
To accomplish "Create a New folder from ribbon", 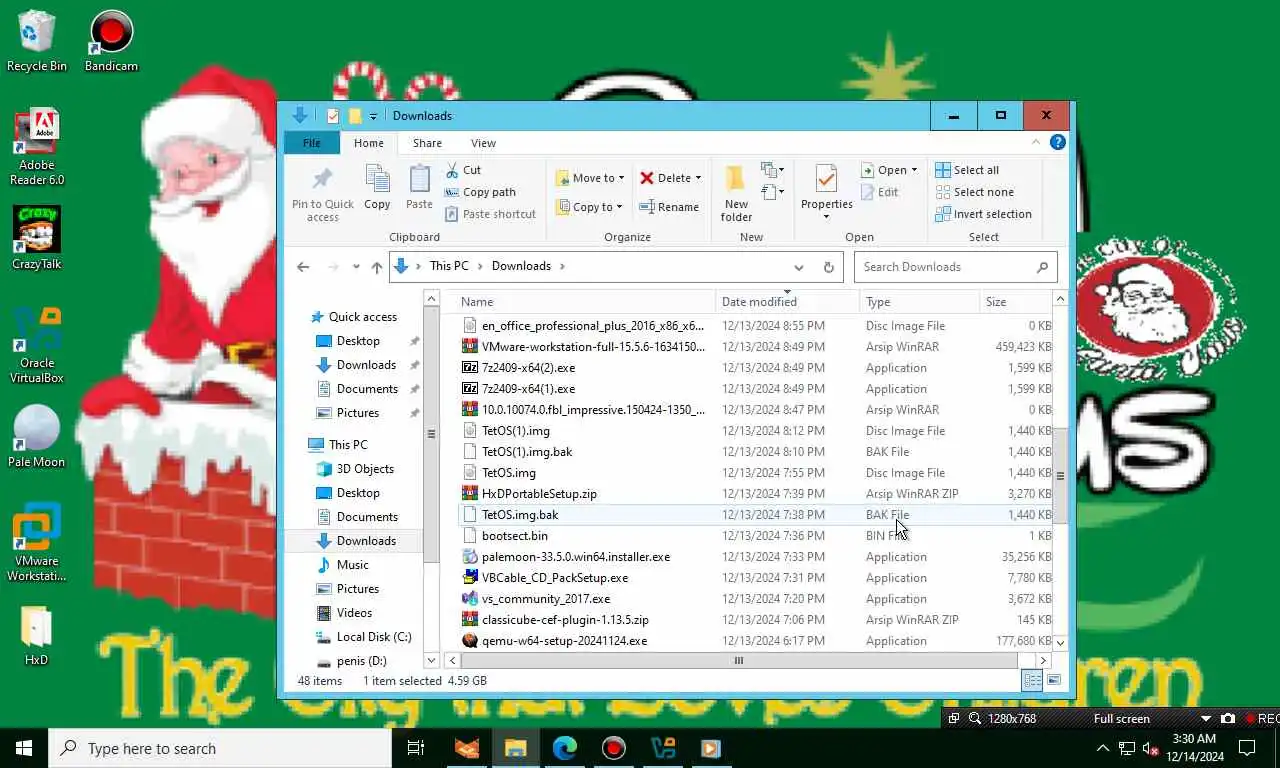I will point(736,194).
